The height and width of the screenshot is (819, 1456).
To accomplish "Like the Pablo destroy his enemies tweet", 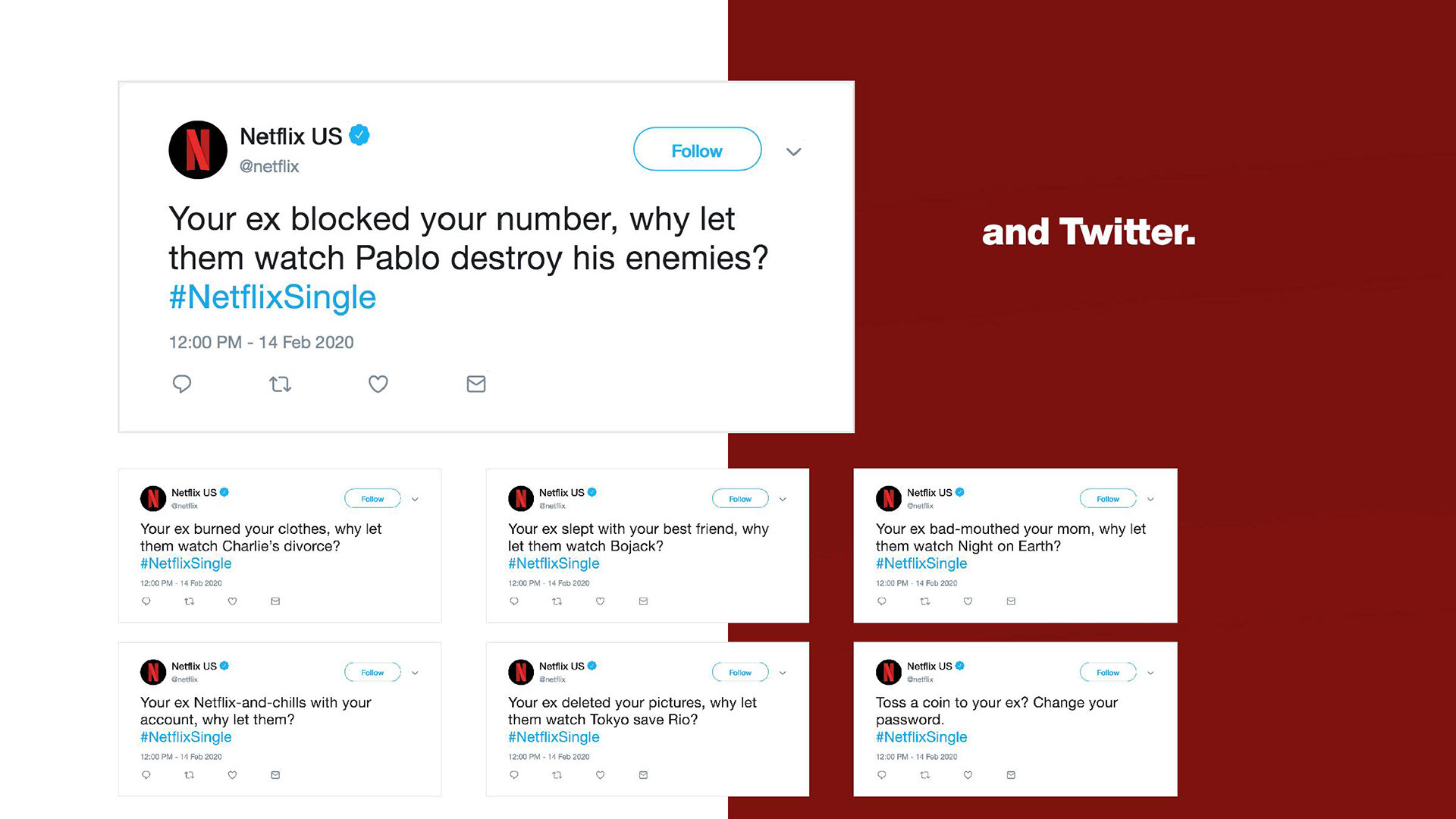I will [x=378, y=384].
